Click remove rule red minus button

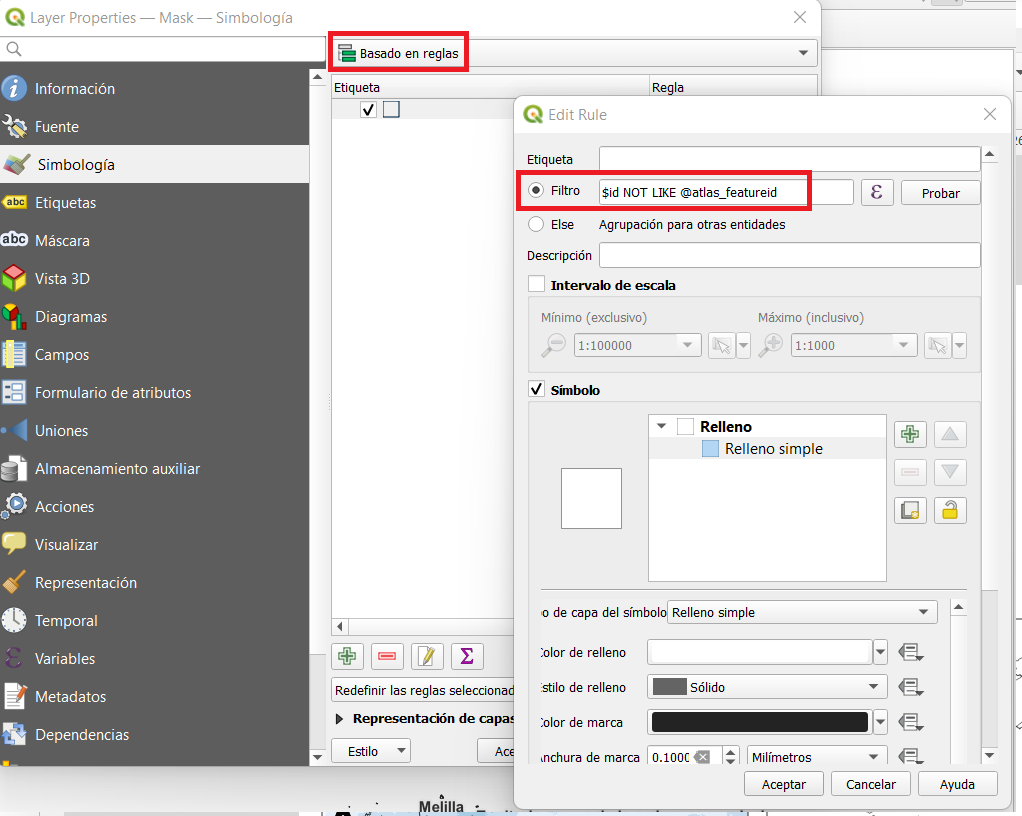tap(387, 656)
